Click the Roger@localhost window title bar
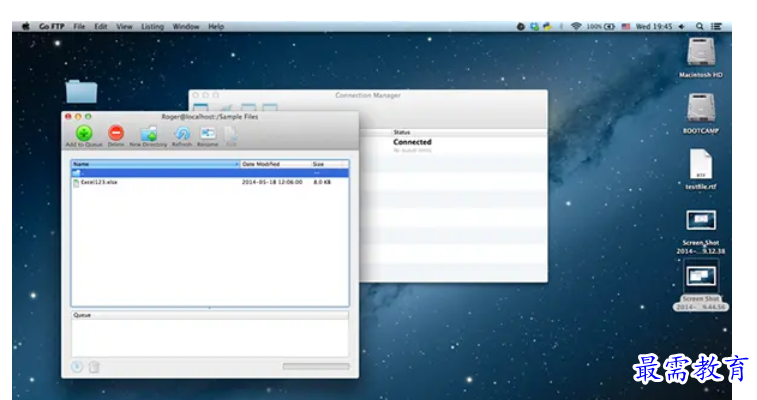Image resolution: width=757 pixels, height=400 pixels. click(x=210, y=117)
